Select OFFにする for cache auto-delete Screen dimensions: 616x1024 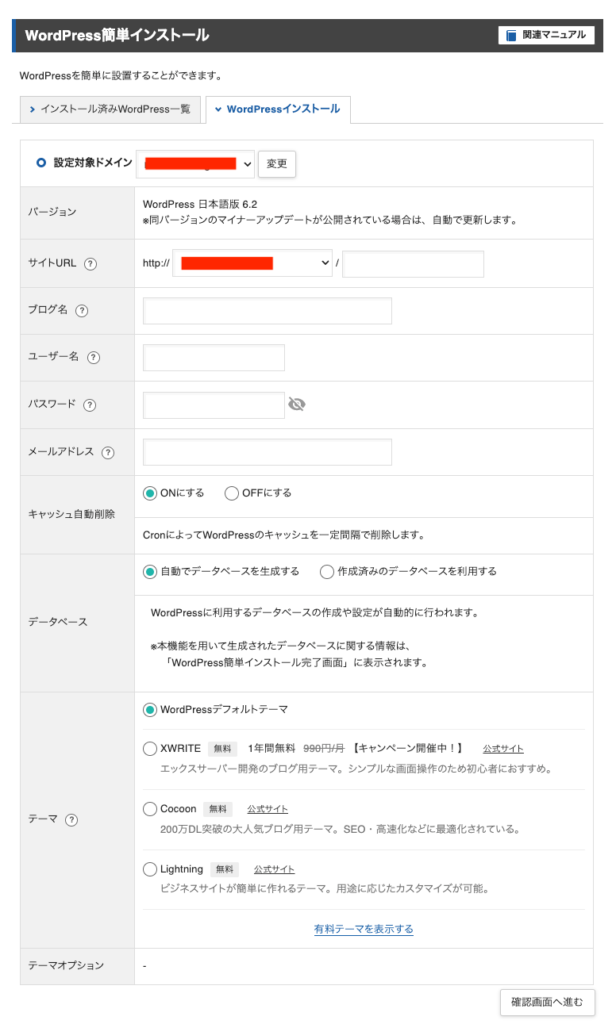[231, 493]
